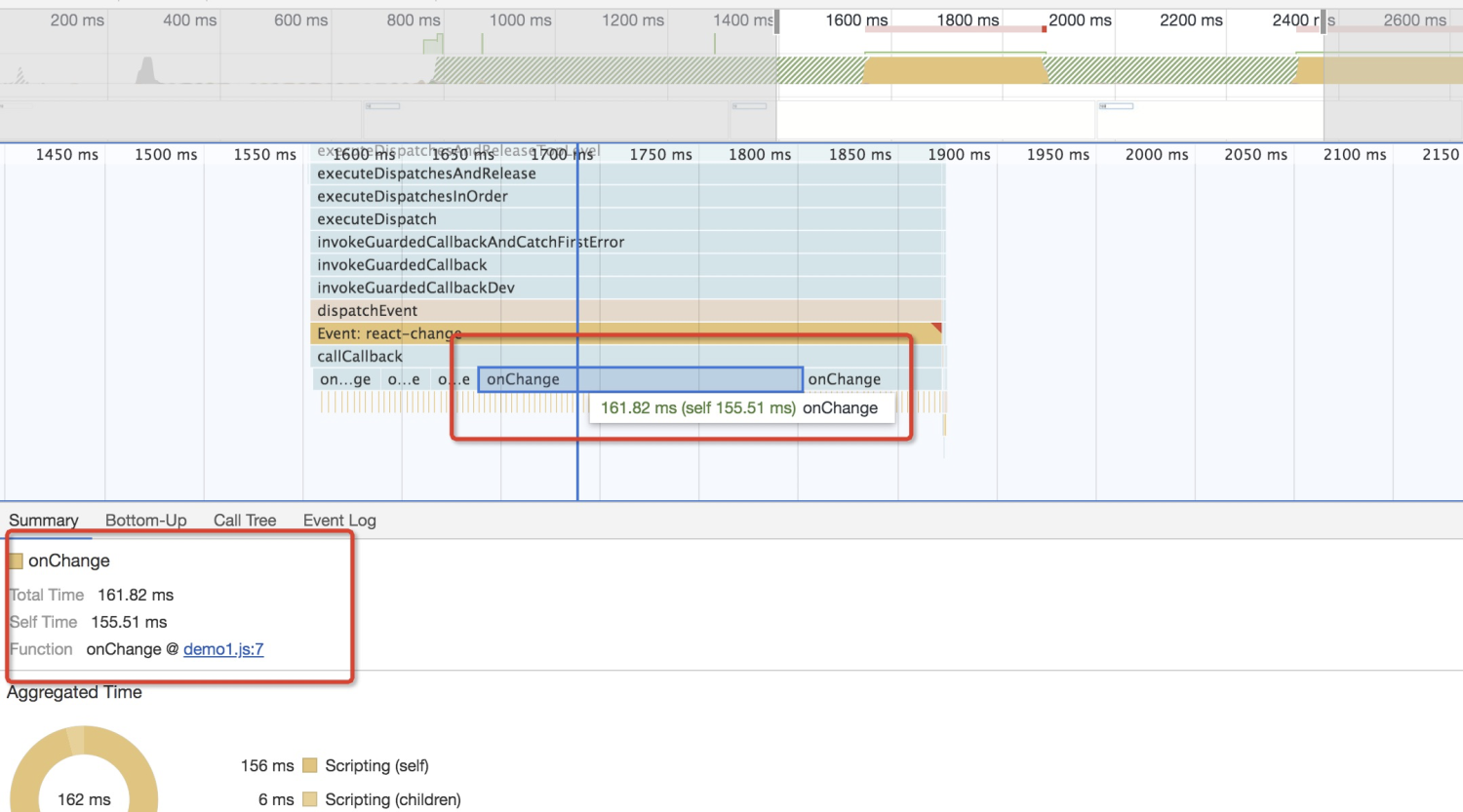This screenshot has height=812, width=1463.
Task: Click the Aggregated Time heading
Action: [x=75, y=692]
